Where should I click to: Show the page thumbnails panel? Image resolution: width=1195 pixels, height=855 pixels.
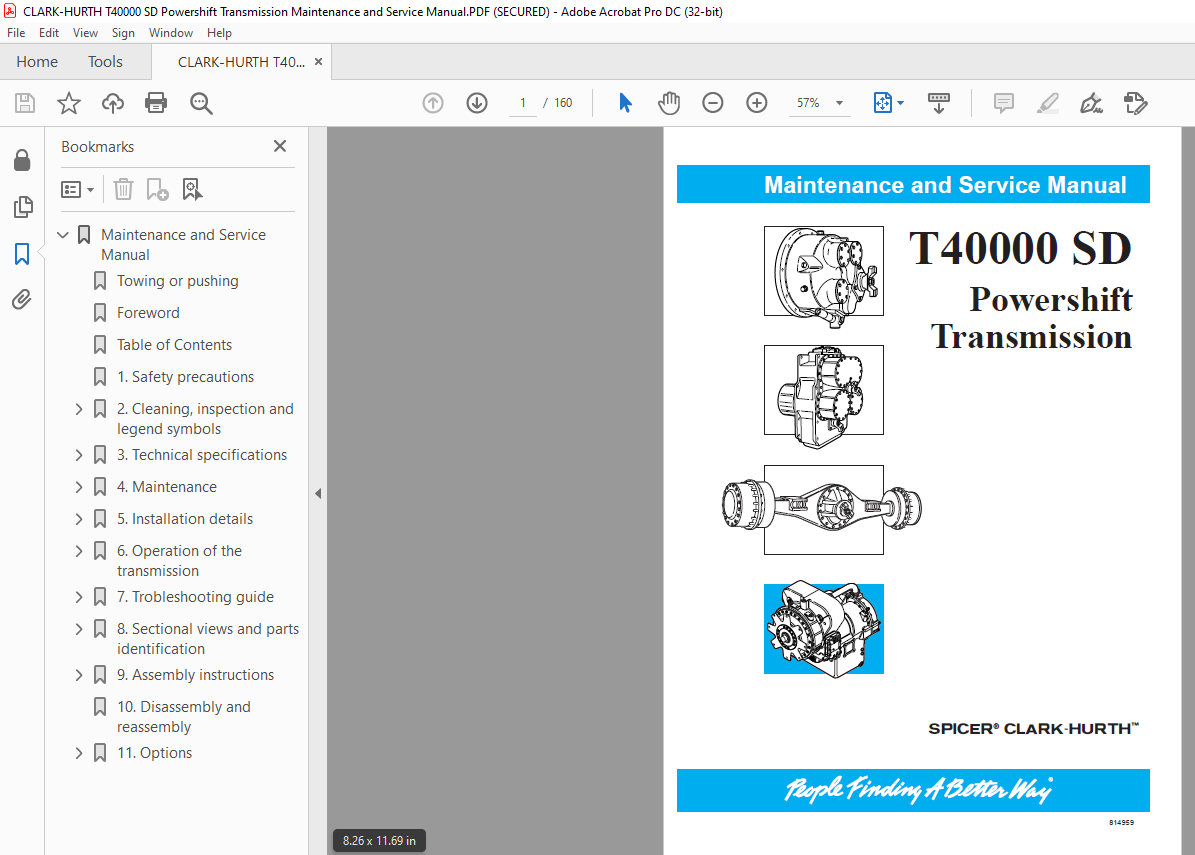click(x=23, y=207)
